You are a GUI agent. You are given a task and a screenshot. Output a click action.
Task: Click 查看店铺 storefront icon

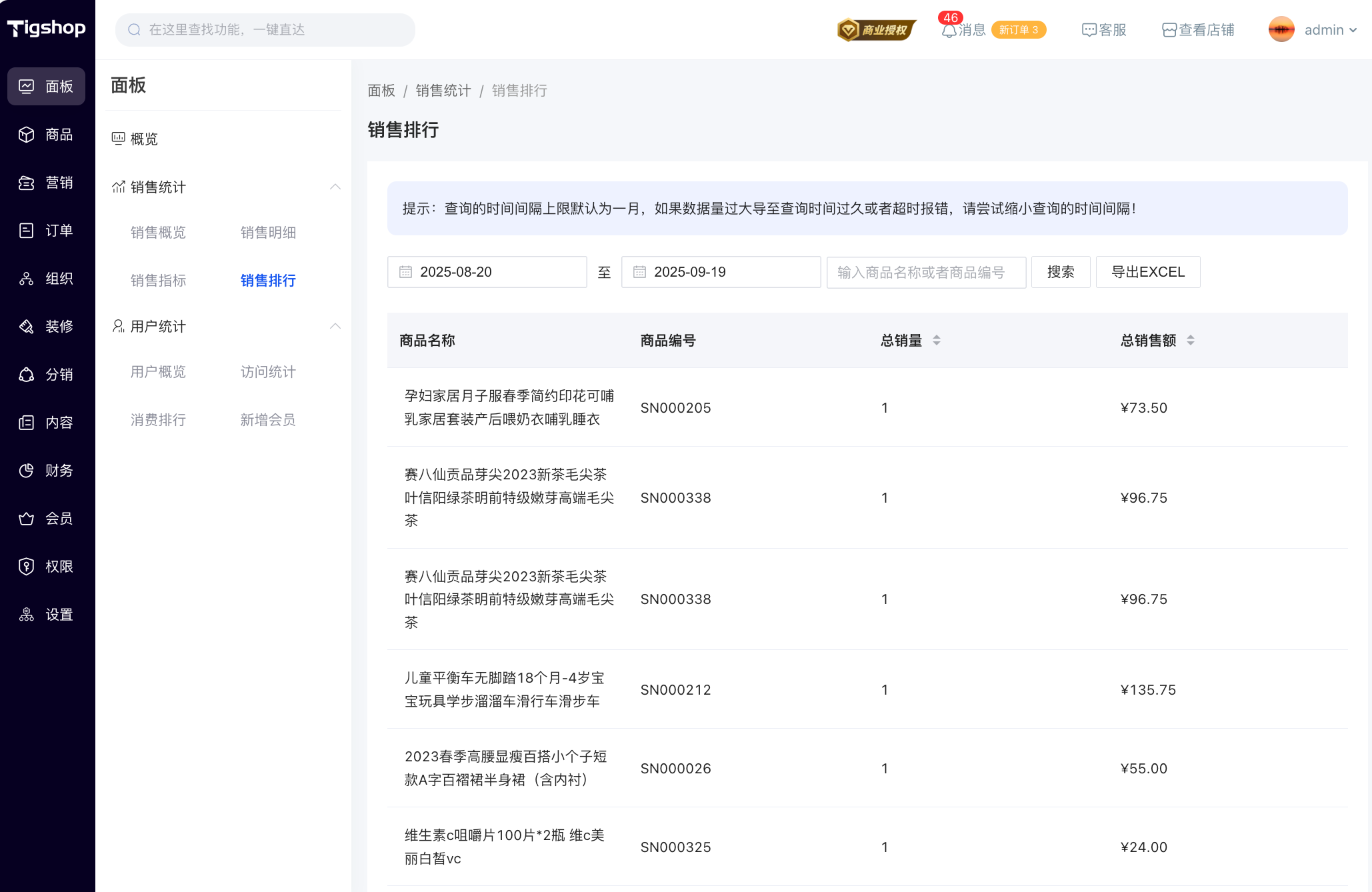tap(1169, 30)
